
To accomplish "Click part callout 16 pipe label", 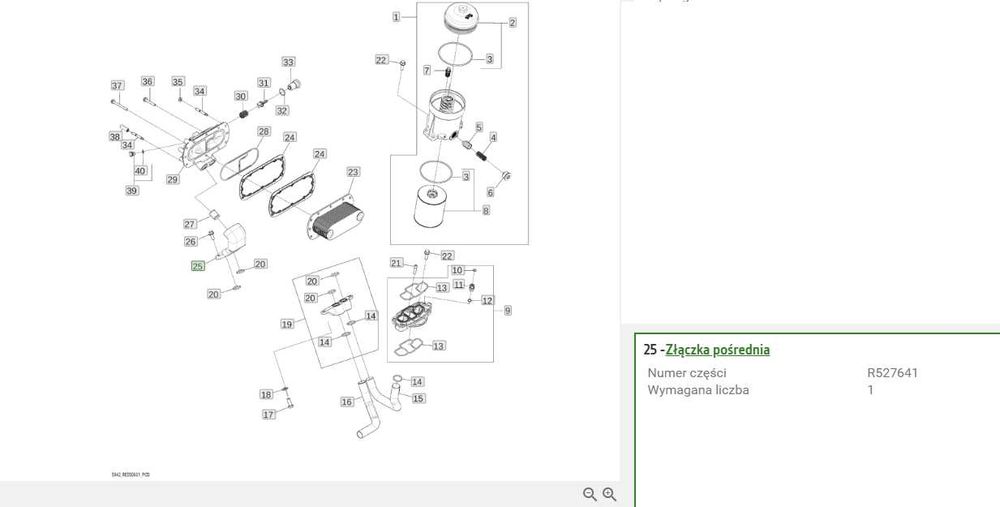I will 347,402.
